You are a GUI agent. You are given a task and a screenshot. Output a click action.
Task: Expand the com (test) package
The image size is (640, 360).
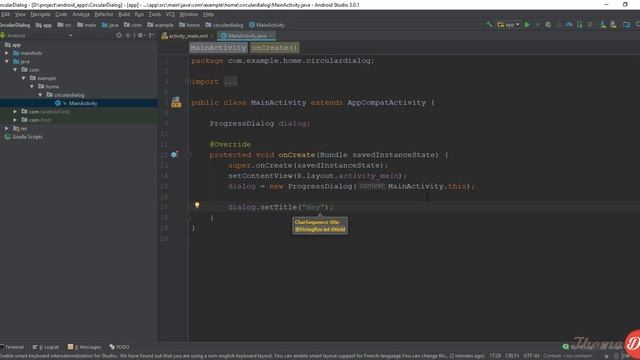(x=15, y=120)
